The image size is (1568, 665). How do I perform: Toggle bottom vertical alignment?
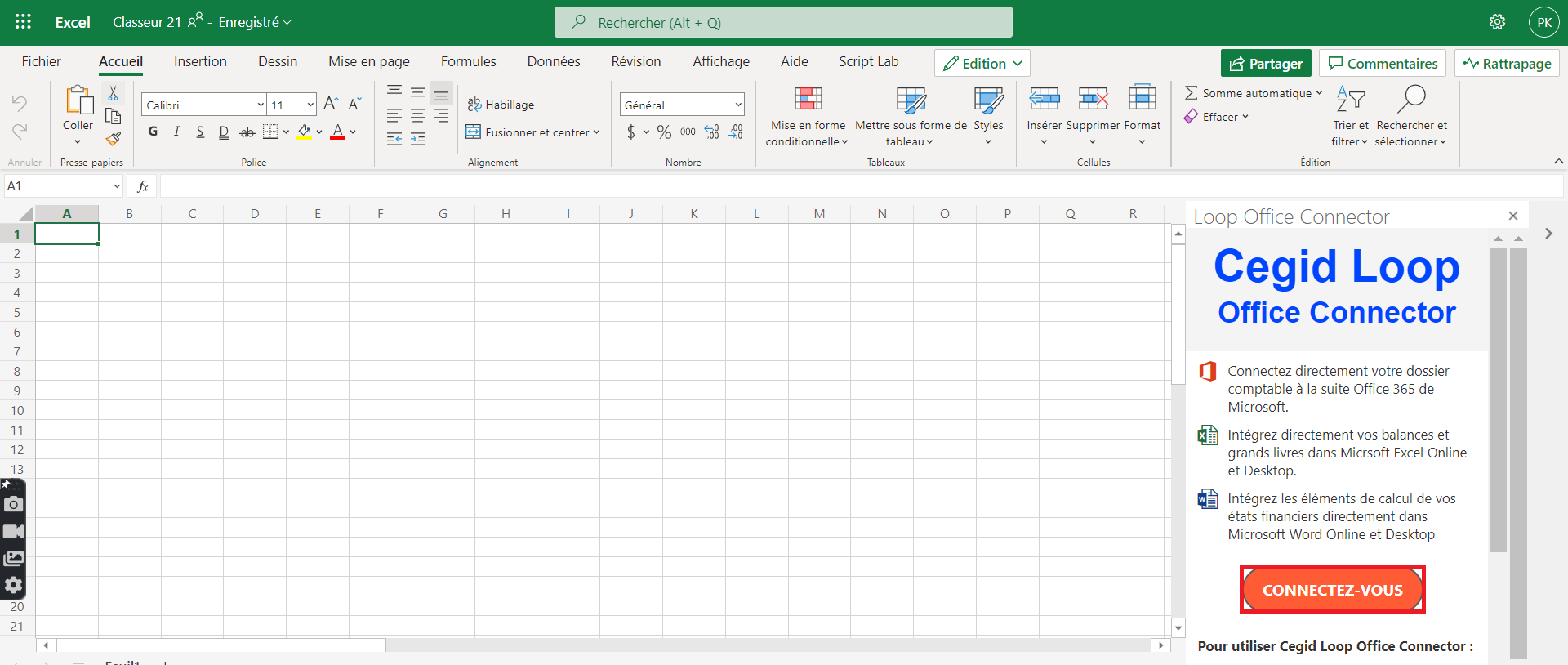click(441, 93)
